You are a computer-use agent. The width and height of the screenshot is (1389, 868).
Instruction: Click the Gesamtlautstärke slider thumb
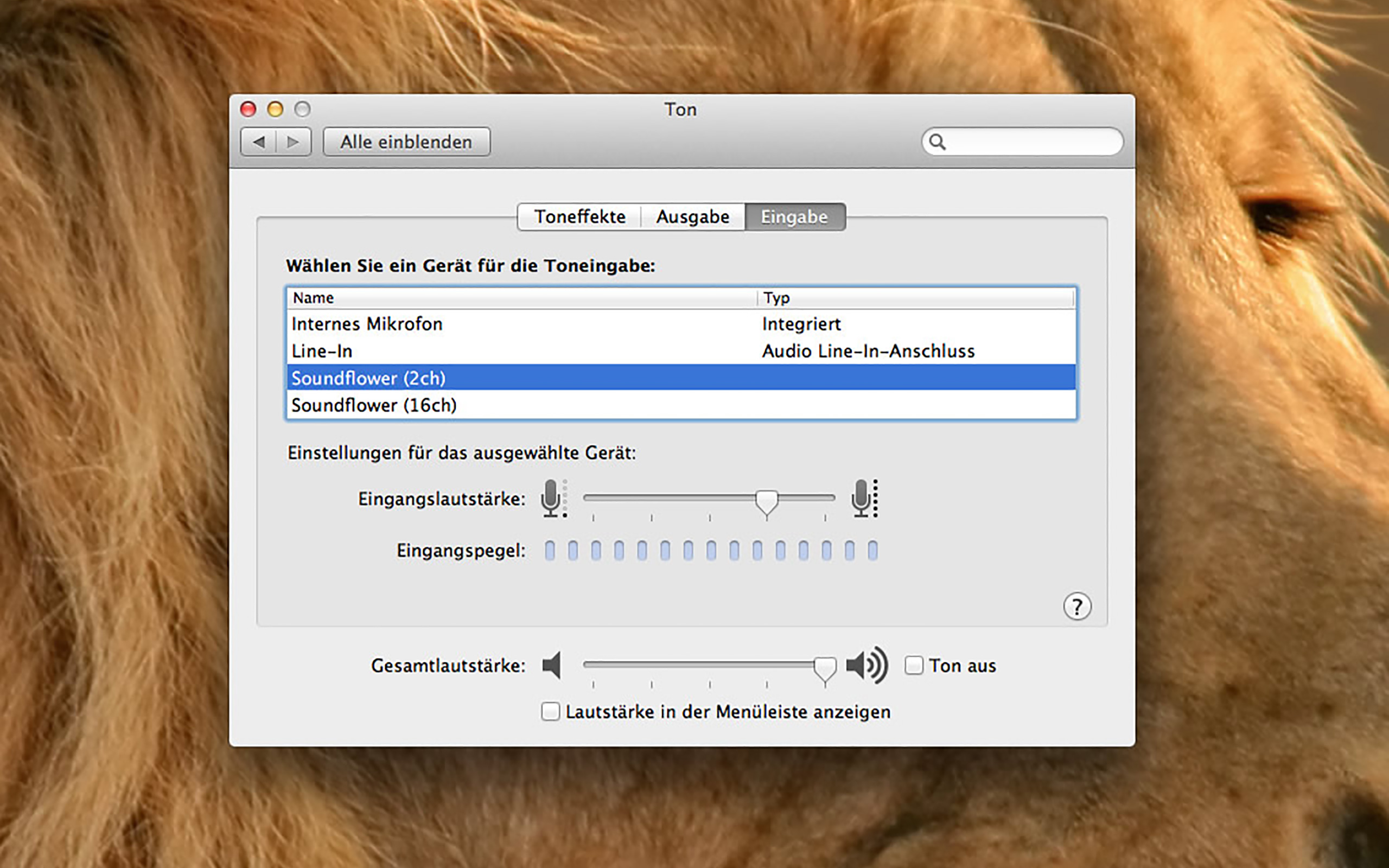pos(825,669)
